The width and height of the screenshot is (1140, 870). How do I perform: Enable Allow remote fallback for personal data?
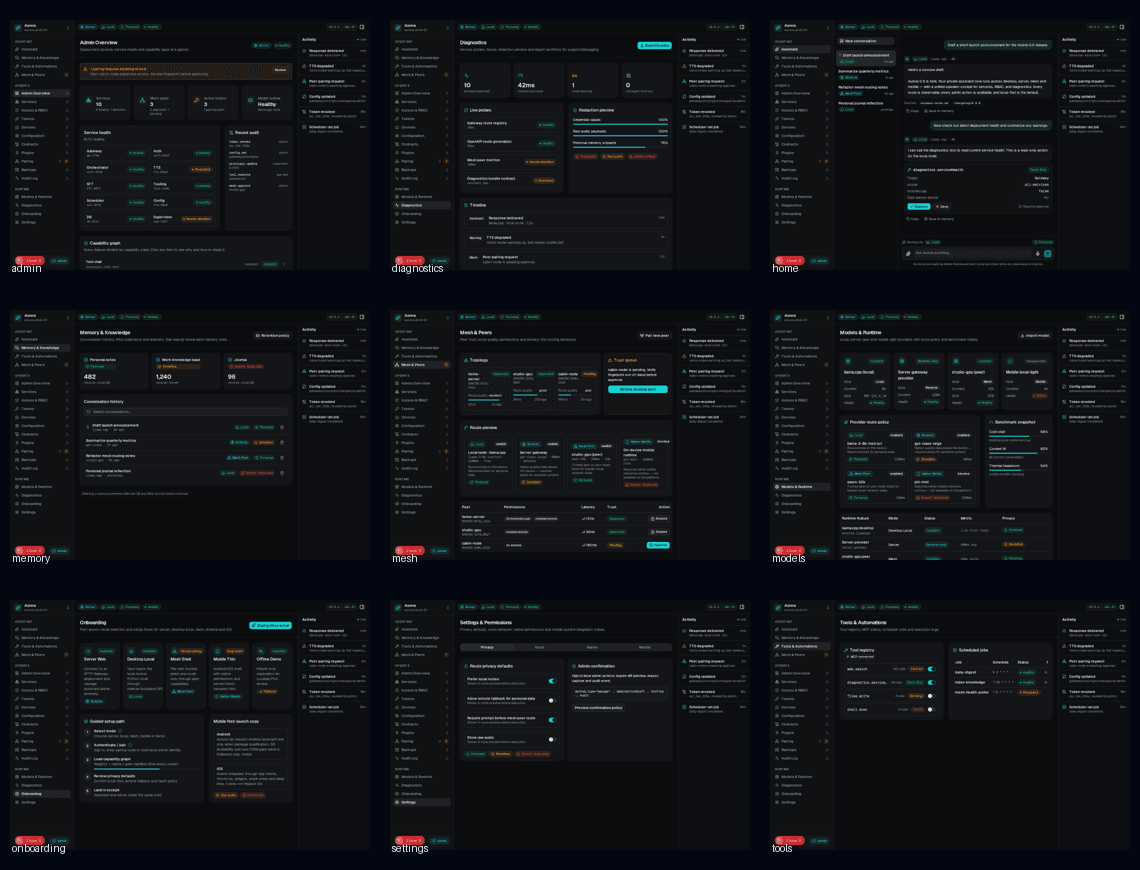tap(553, 701)
